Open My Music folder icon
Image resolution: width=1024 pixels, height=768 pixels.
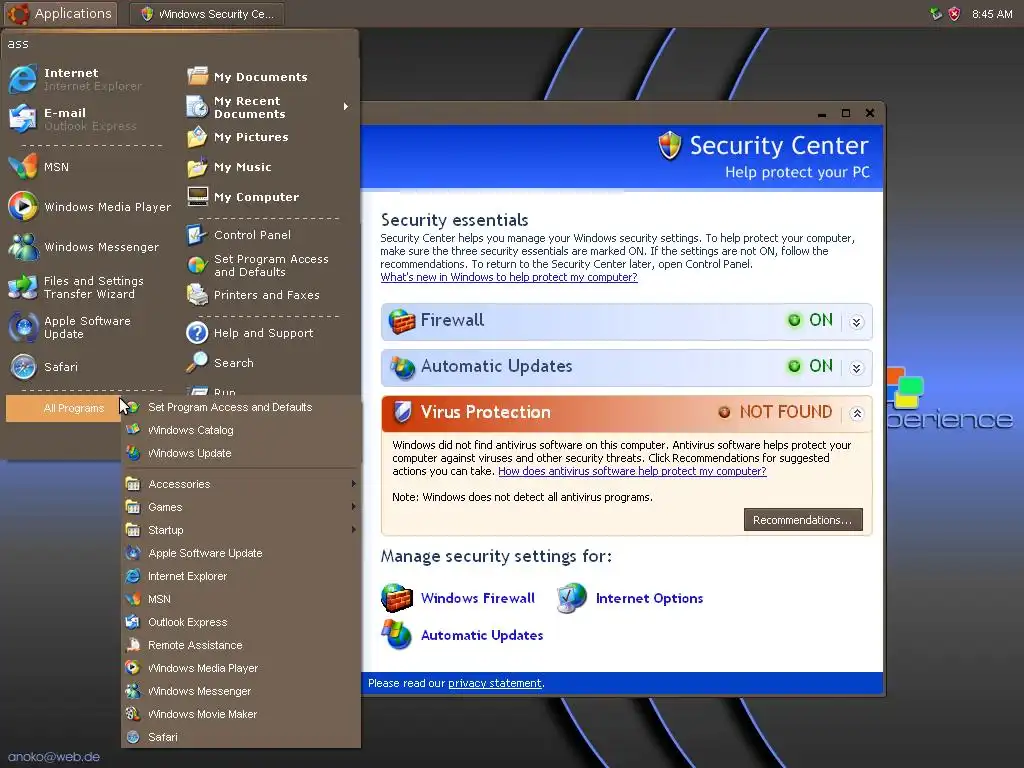point(197,167)
